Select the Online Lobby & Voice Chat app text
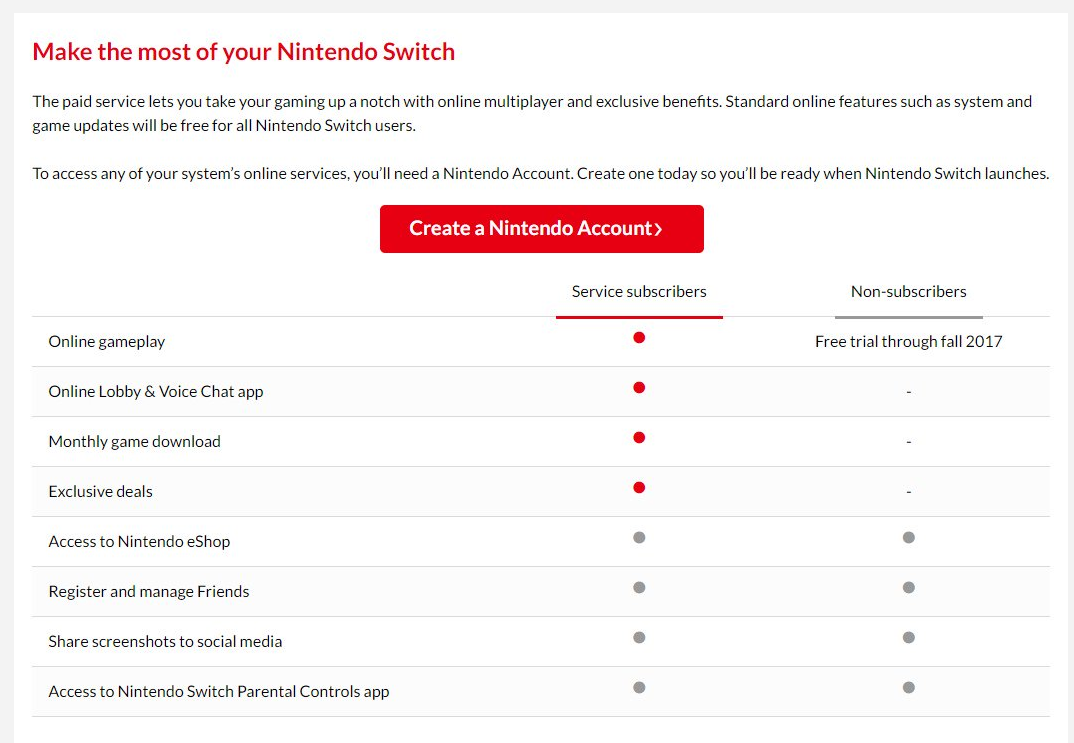 click(155, 391)
